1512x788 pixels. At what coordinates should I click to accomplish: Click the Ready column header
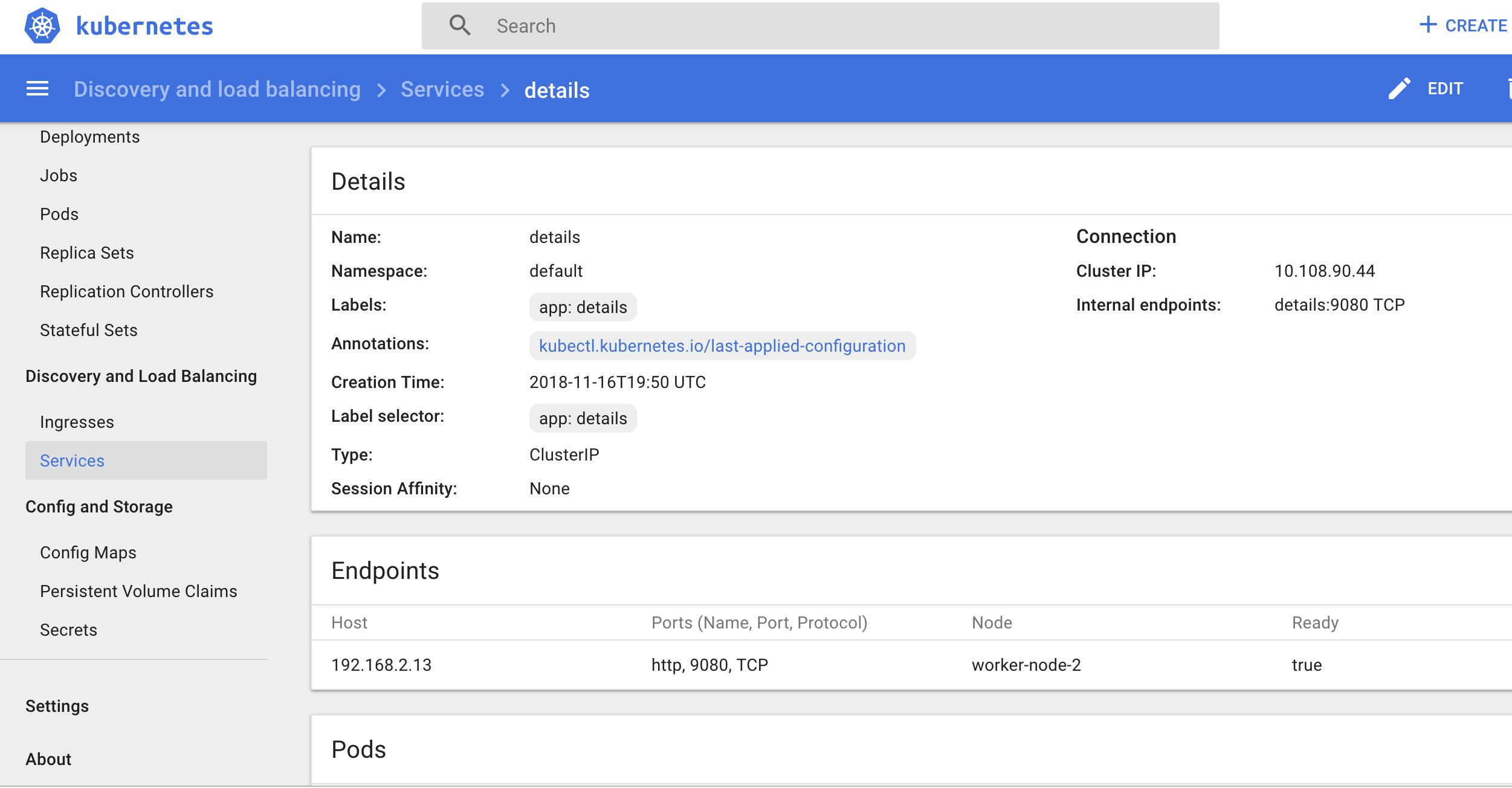1315,622
